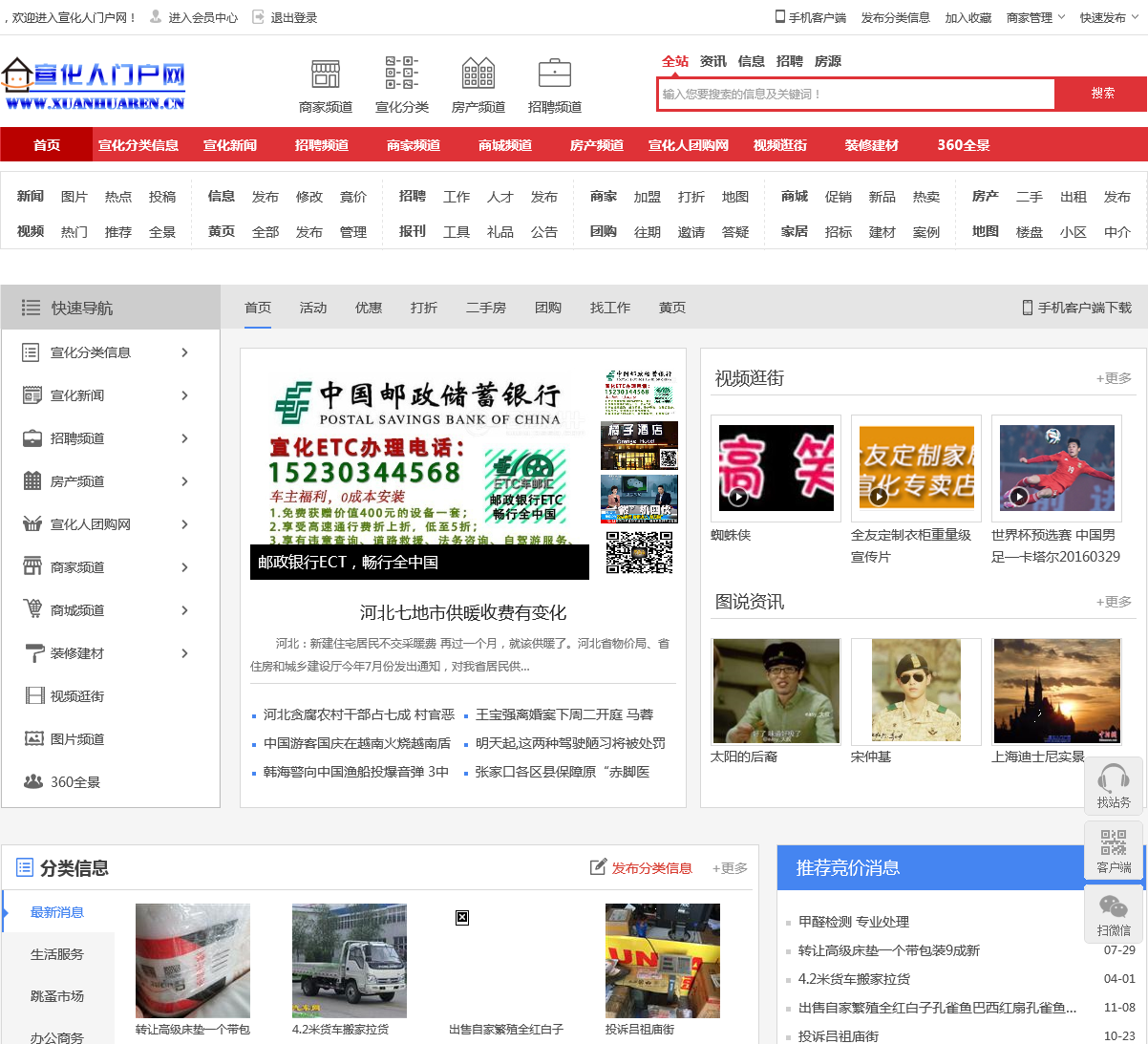Open 加盟 under 商家 quick links
The height and width of the screenshot is (1044, 1148).
648,197
